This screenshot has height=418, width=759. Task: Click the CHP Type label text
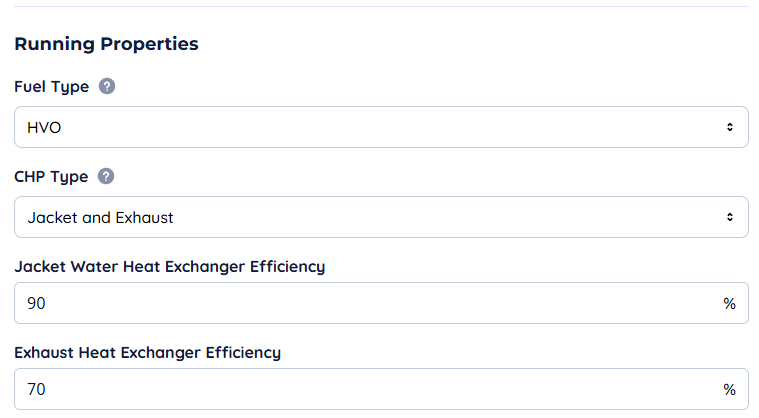51,177
